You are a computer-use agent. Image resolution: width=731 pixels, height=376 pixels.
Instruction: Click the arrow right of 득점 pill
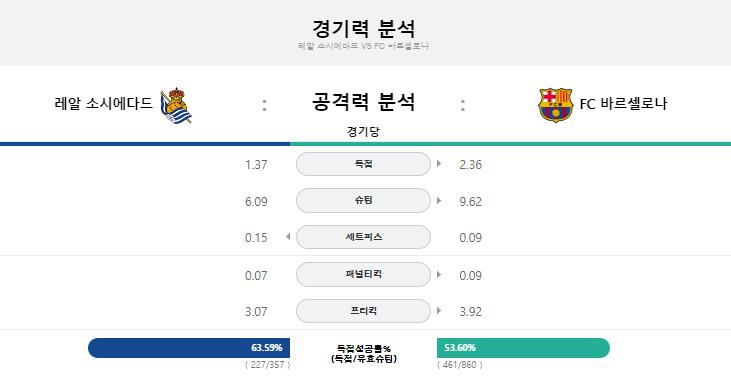point(439,164)
